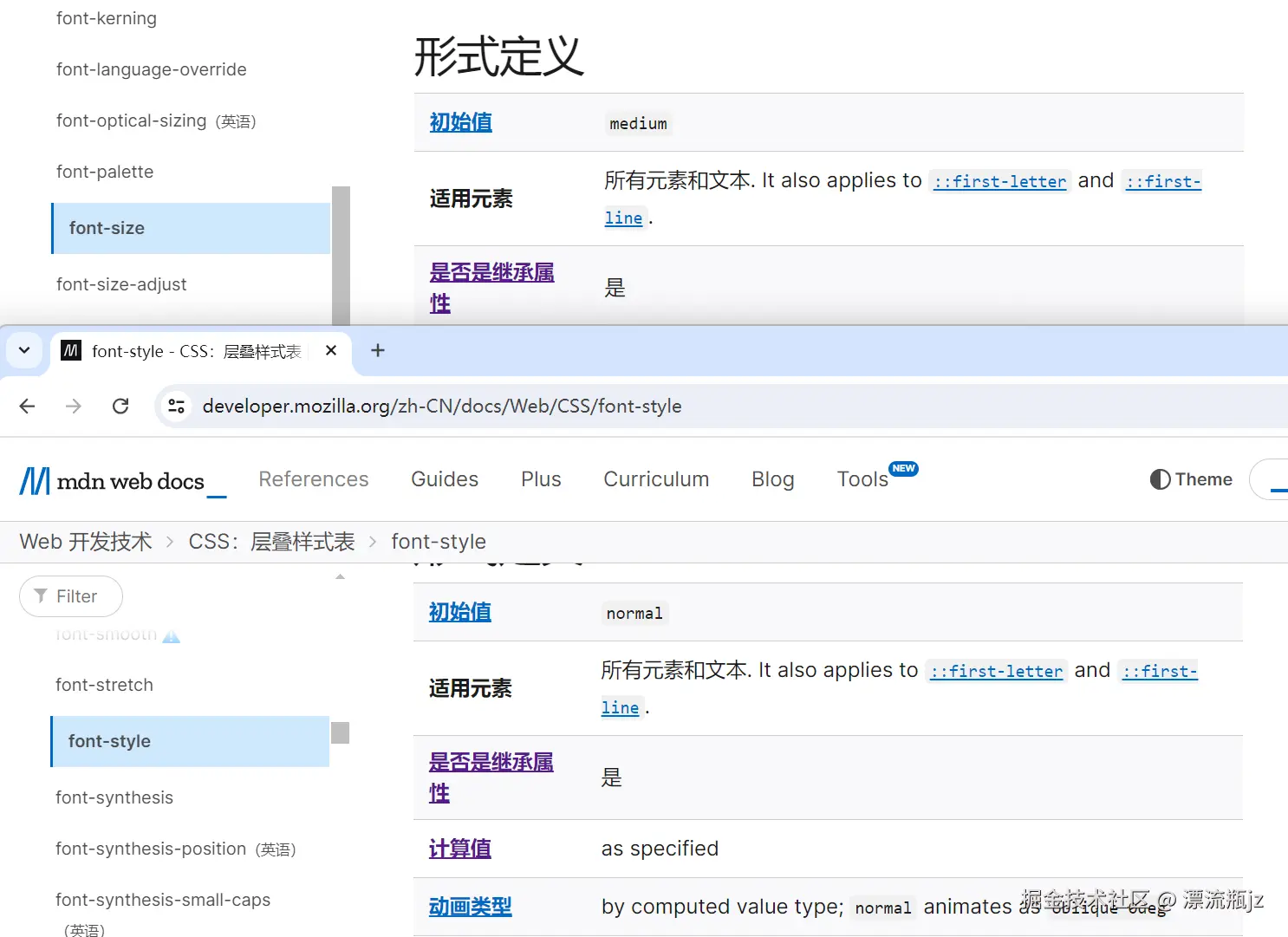The width and height of the screenshot is (1288, 937).
Task: Select font-style in sidebar
Action: 190,741
